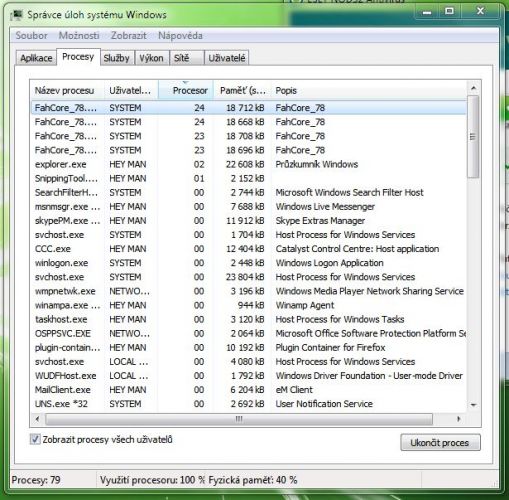Viewport: 509px width, 500px height.
Task: Select the winampa.exe process row
Action: 249,305
